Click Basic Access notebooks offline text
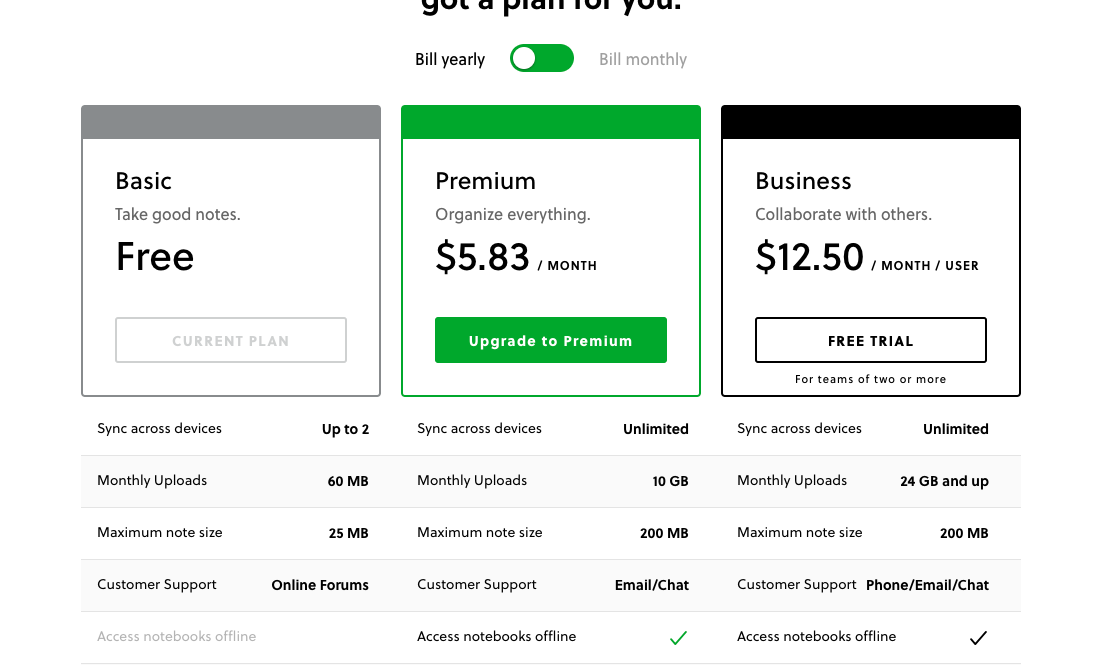 [177, 637]
